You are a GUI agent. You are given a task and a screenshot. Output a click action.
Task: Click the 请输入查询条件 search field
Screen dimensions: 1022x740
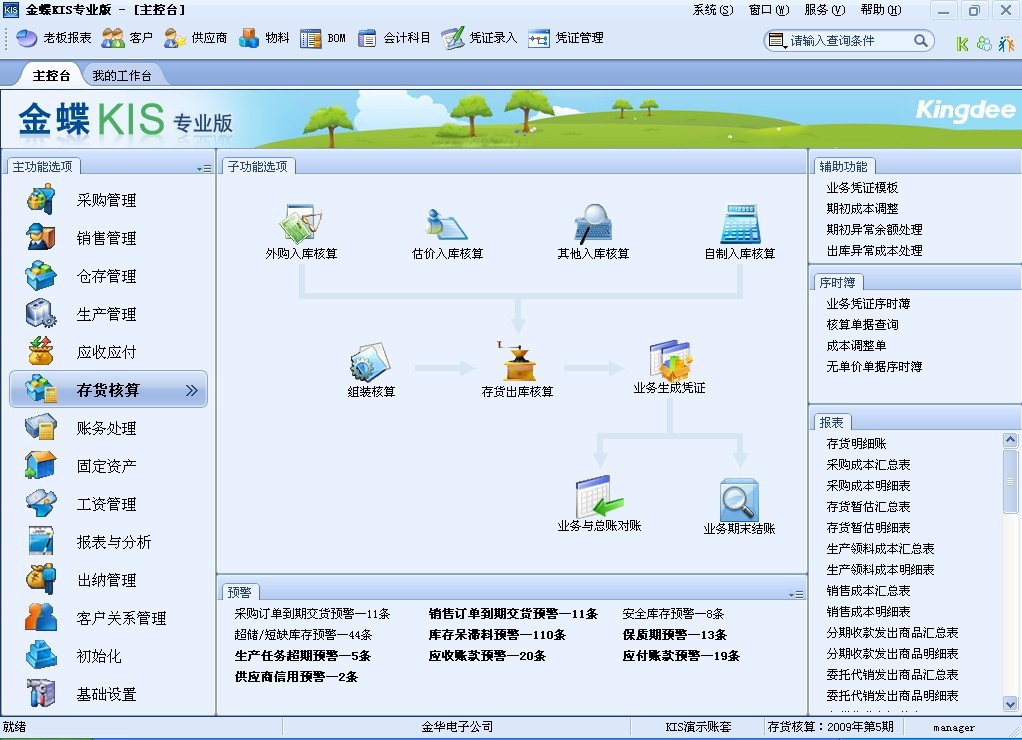point(850,40)
